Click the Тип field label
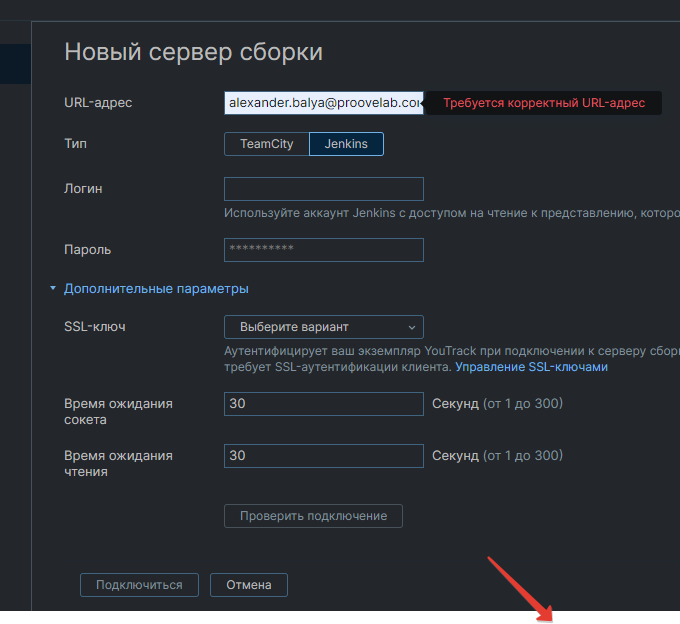The width and height of the screenshot is (680, 624). 75,144
